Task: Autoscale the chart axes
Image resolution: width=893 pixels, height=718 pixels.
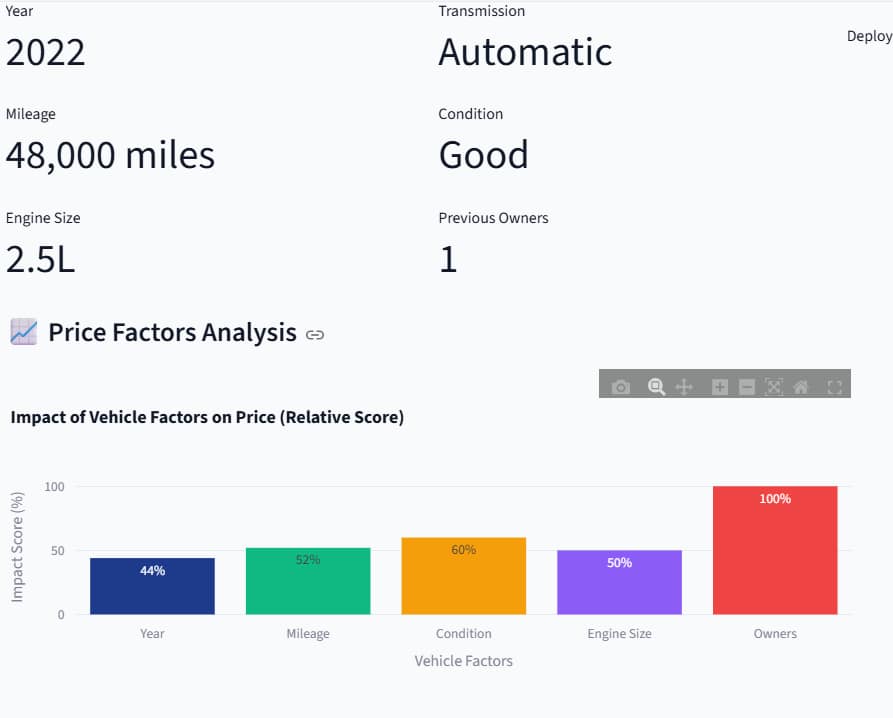Action: 773,386
